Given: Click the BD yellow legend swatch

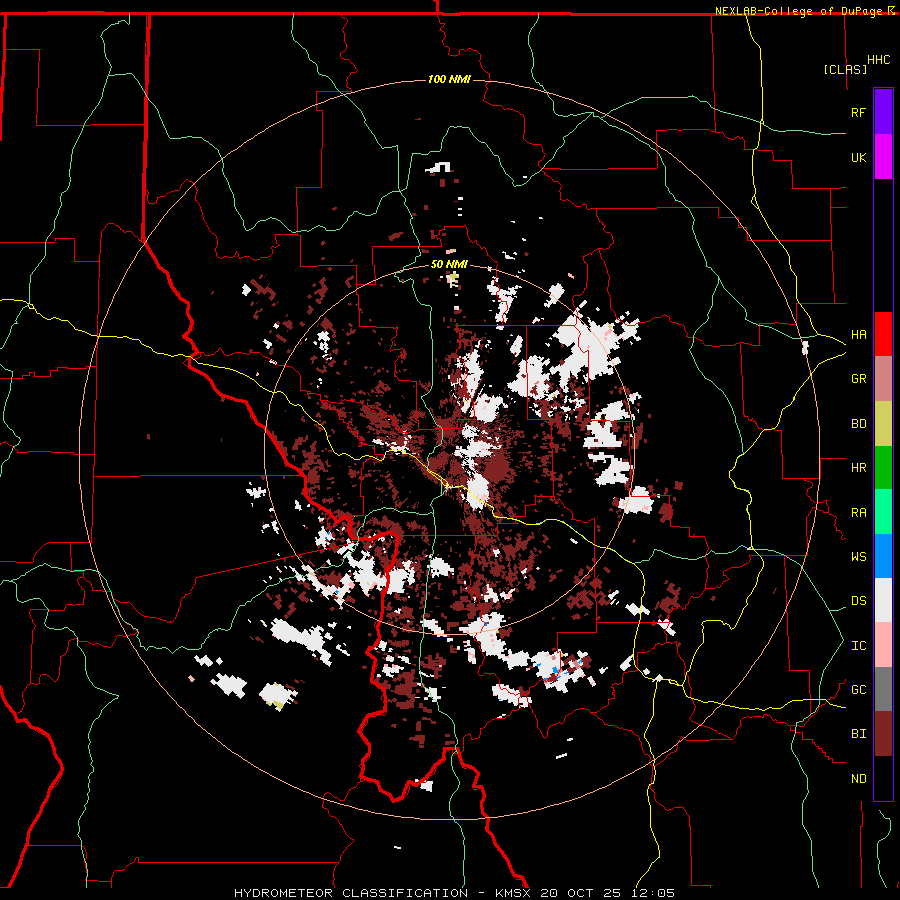Looking at the screenshot, I should tap(883, 424).
